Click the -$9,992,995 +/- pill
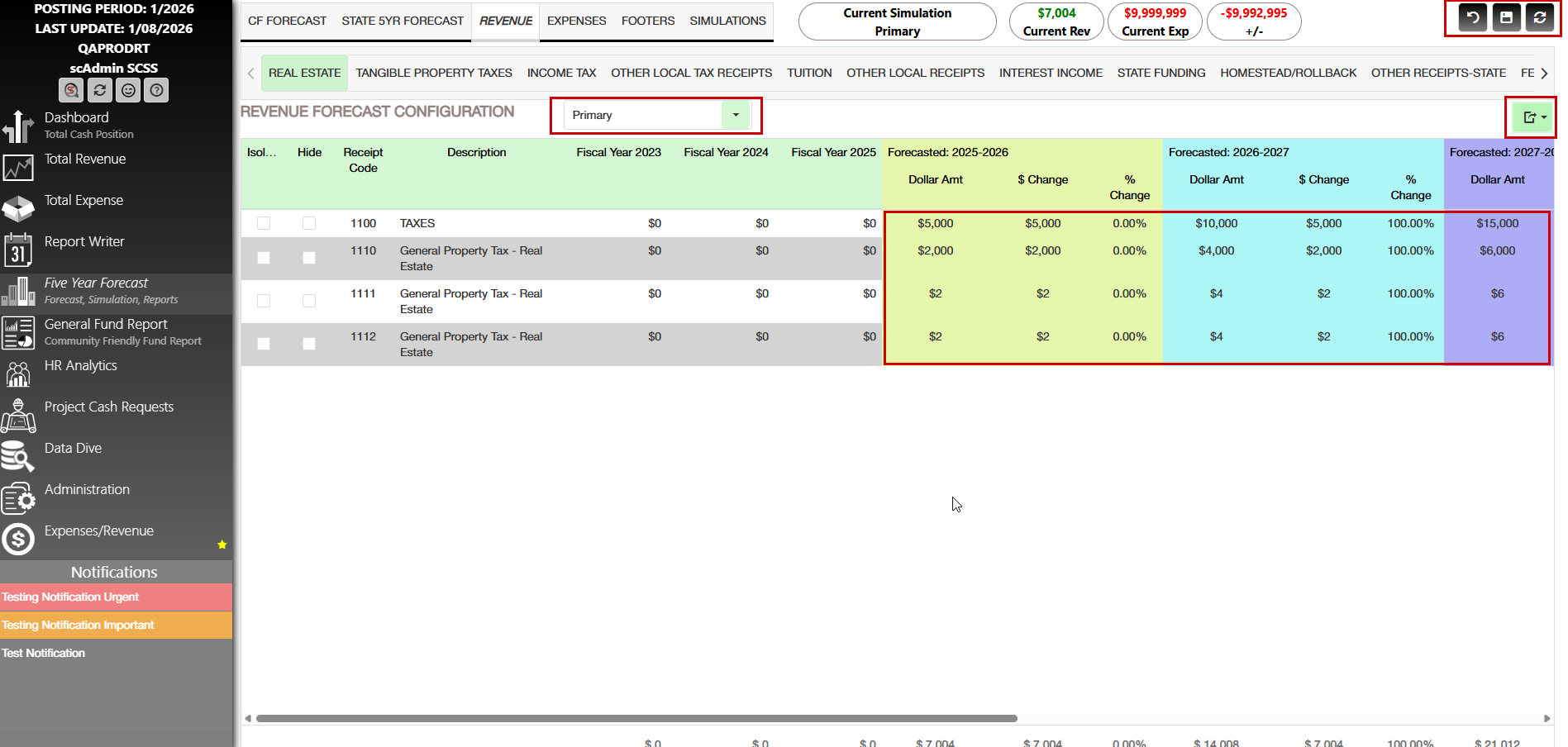 [x=1254, y=21]
